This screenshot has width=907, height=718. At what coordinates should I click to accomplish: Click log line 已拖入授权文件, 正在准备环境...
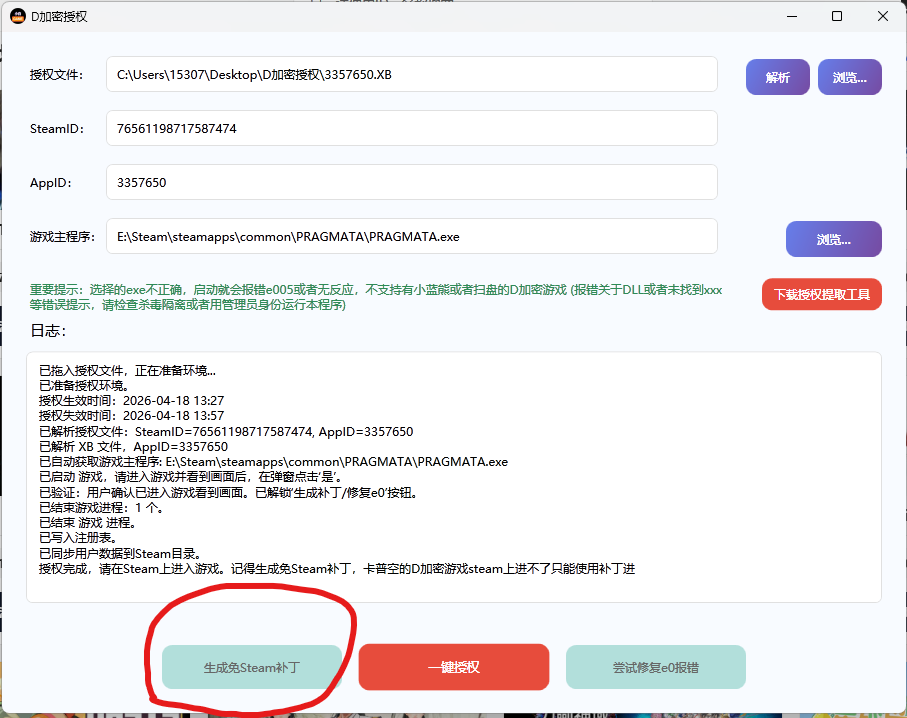point(127,370)
